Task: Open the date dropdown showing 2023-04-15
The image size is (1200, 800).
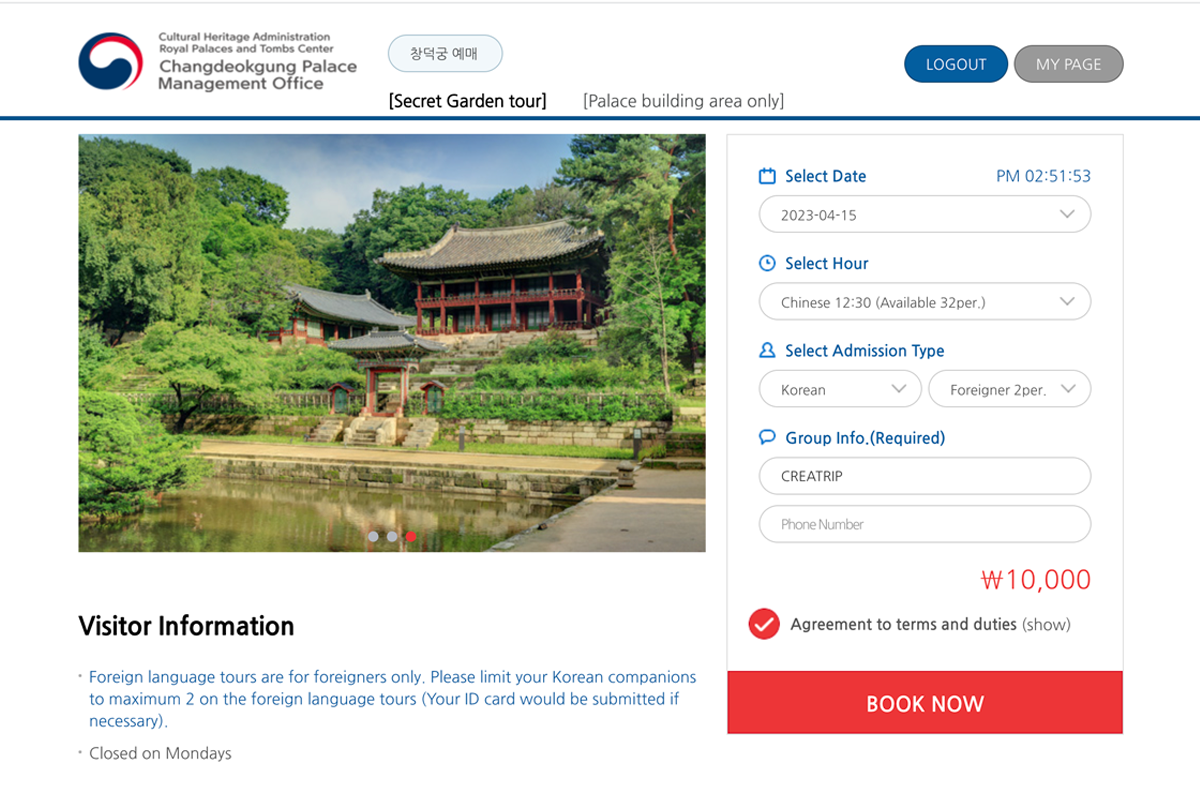Action: 924,215
